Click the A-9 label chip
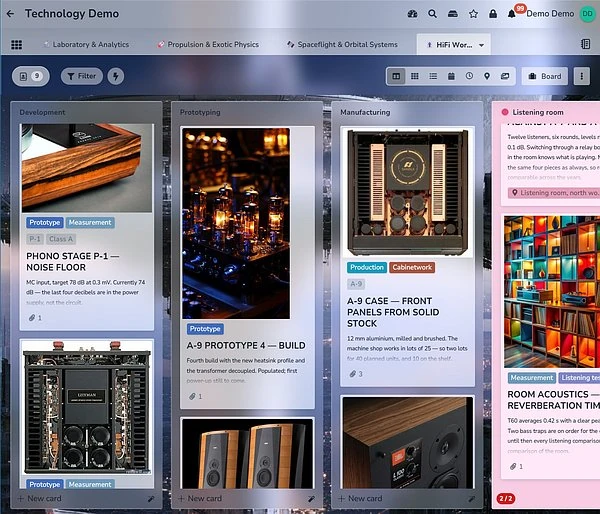The image size is (600, 514). [356, 284]
